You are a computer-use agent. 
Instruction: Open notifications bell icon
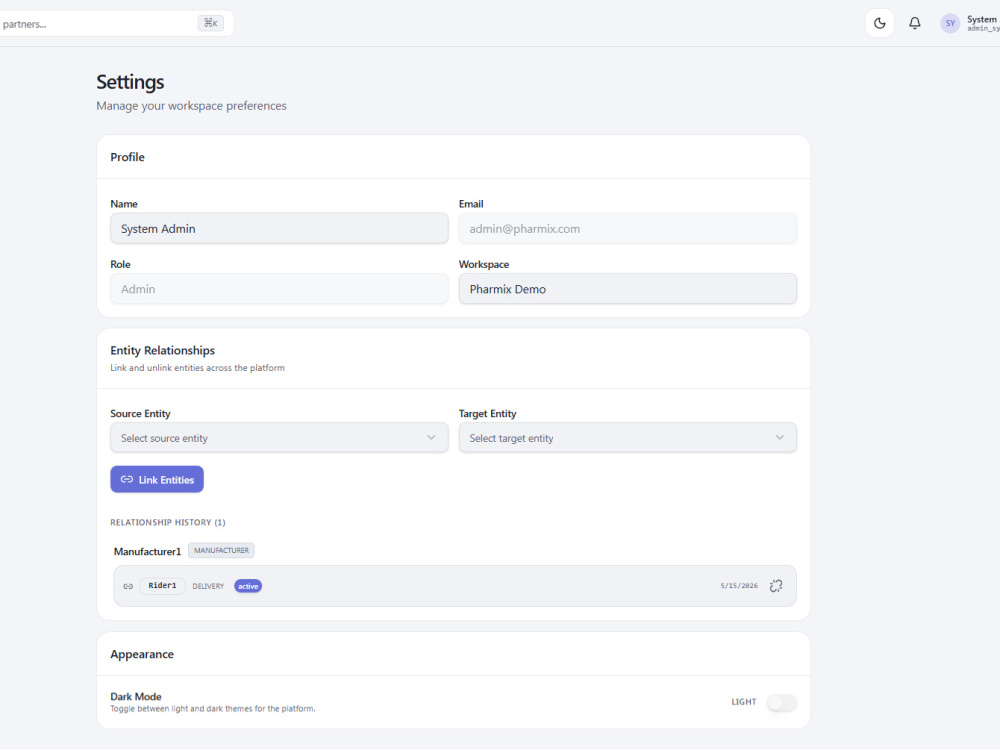pyautogui.click(x=915, y=24)
